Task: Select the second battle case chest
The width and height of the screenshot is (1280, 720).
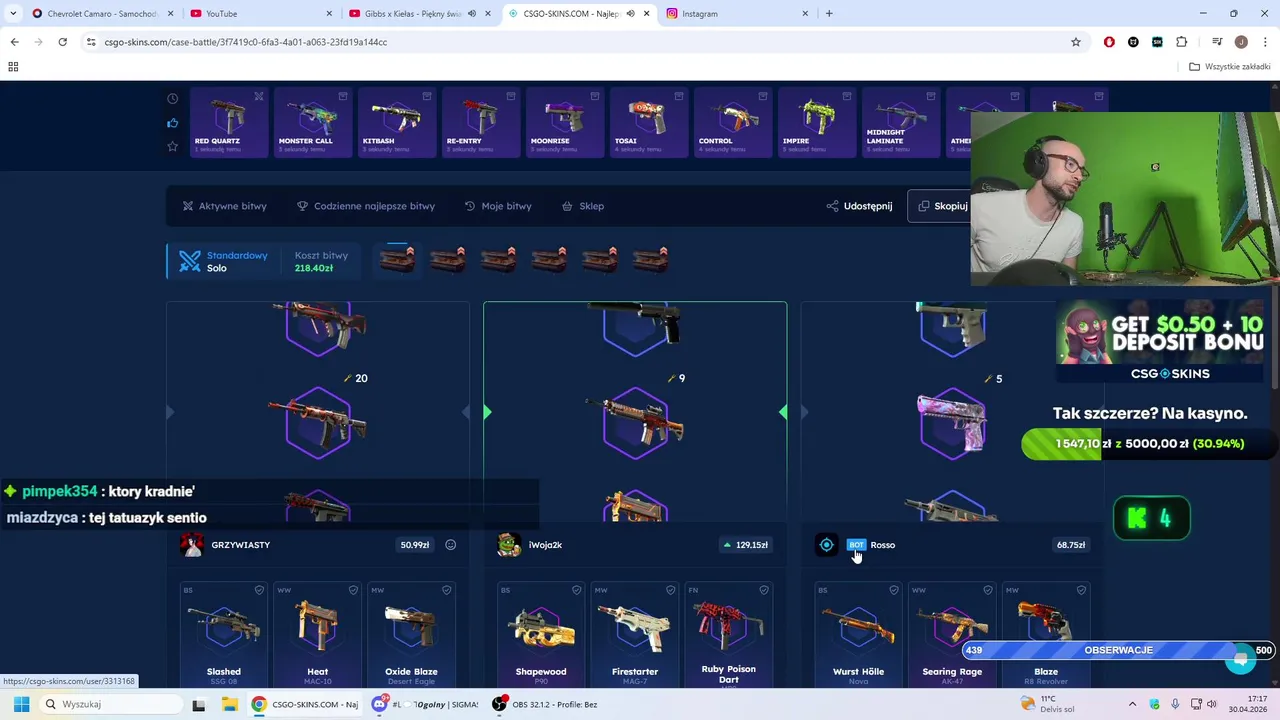Action: [x=447, y=259]
